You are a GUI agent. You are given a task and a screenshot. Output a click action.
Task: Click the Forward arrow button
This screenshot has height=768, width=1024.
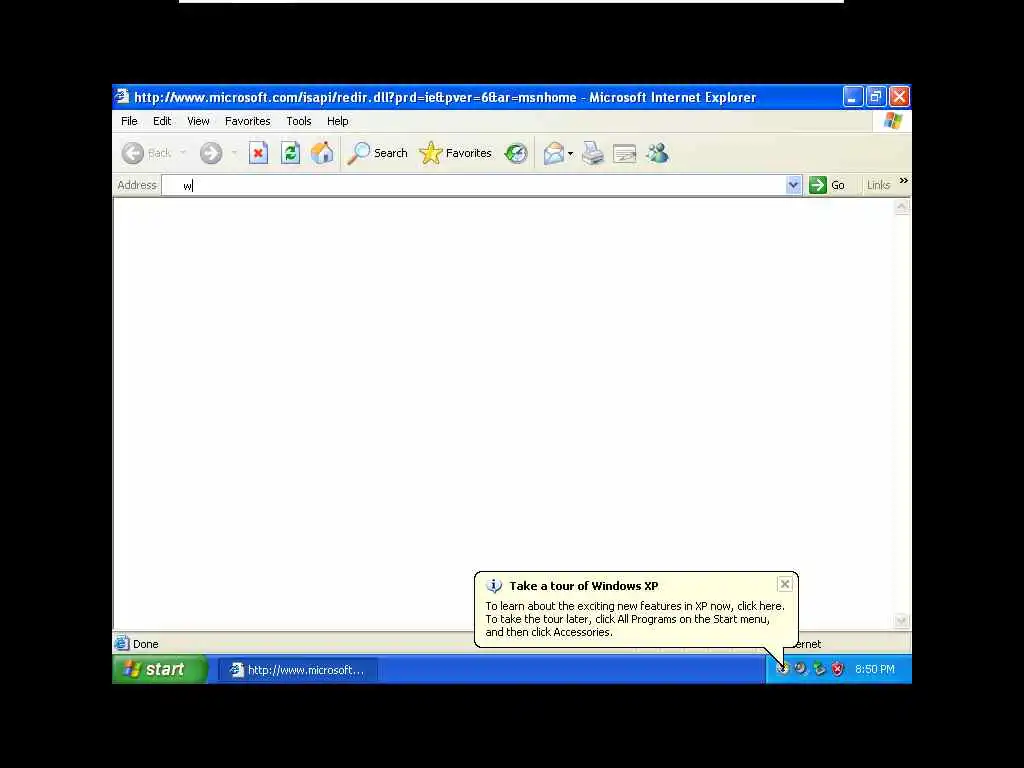click(211, 153)
